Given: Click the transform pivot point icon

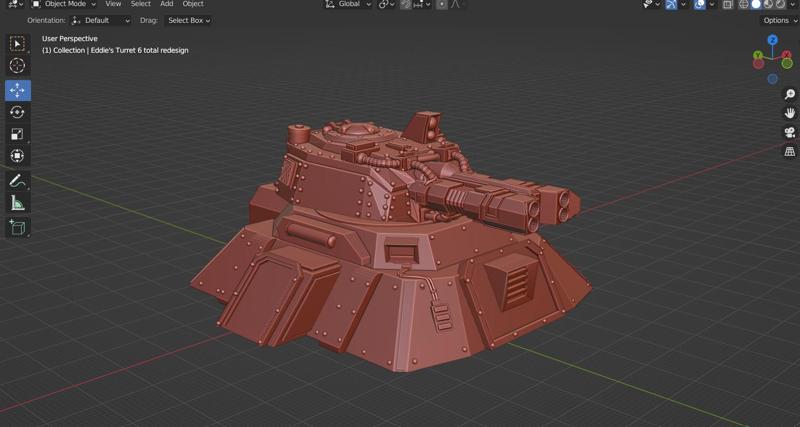Looking at the screenshot, I should point(384,4).
